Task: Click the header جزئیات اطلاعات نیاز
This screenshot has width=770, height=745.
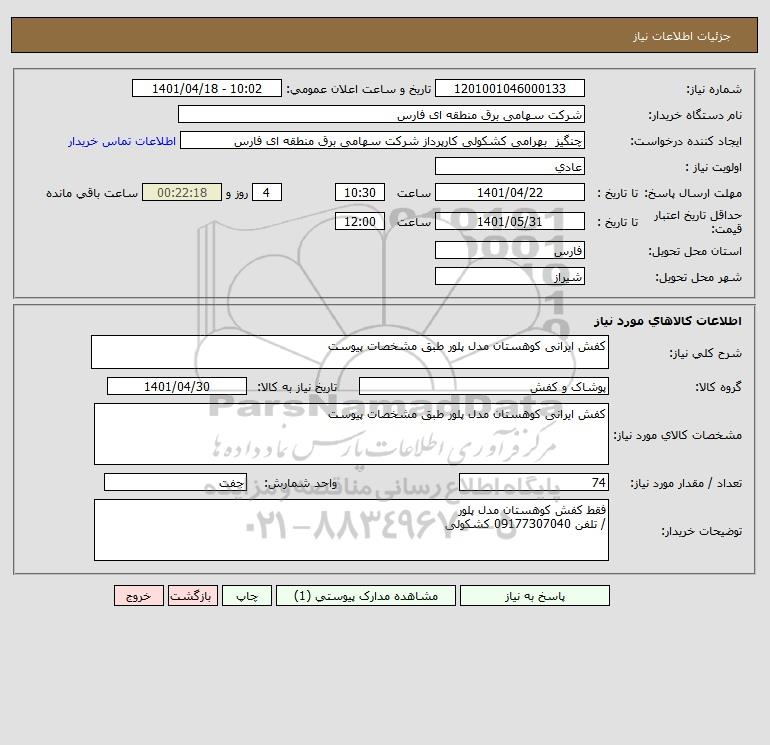Action: pyautogui.click(x=682, y=36)
